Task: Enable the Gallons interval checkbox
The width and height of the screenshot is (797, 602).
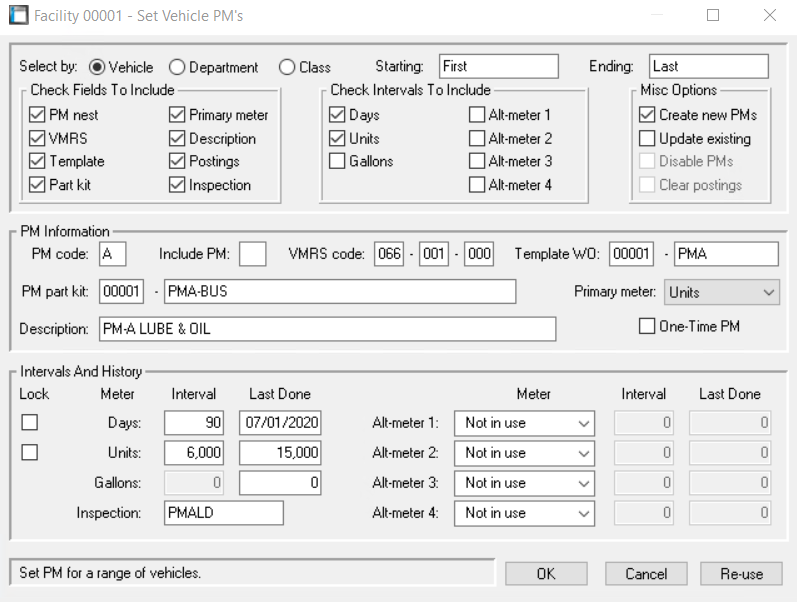Action: point(338,161)
